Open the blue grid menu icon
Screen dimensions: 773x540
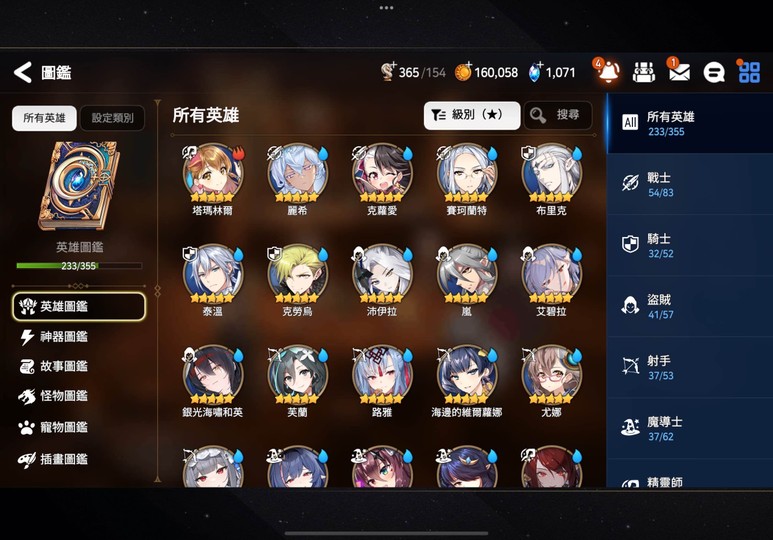coord(749,72)
